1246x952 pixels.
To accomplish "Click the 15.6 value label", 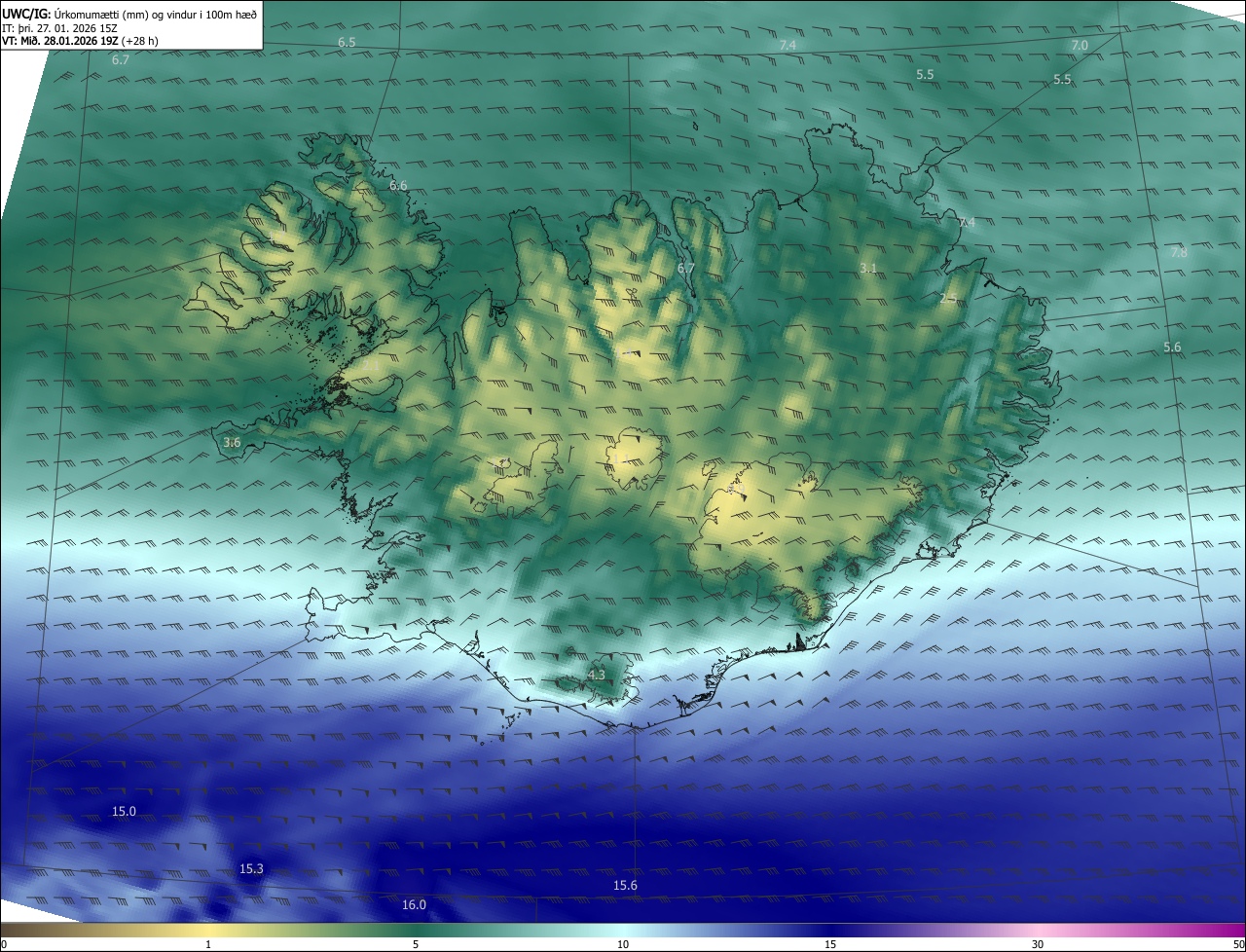I will 625,886.
